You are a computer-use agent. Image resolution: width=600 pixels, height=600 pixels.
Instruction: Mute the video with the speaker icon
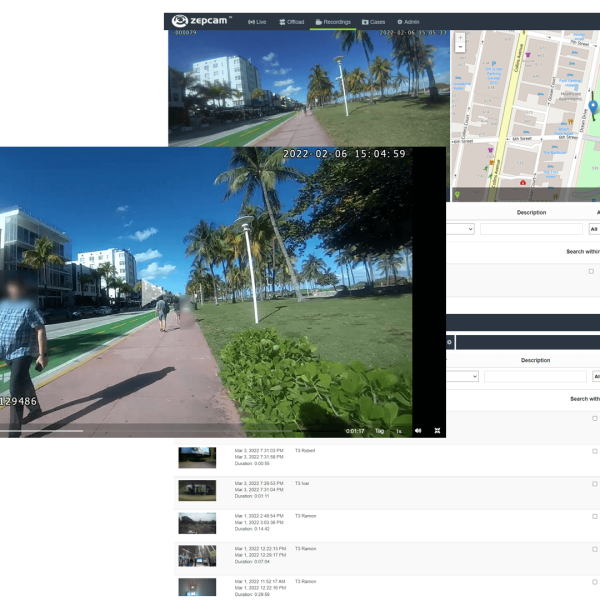pyautogui.click(x=418, y=431)
